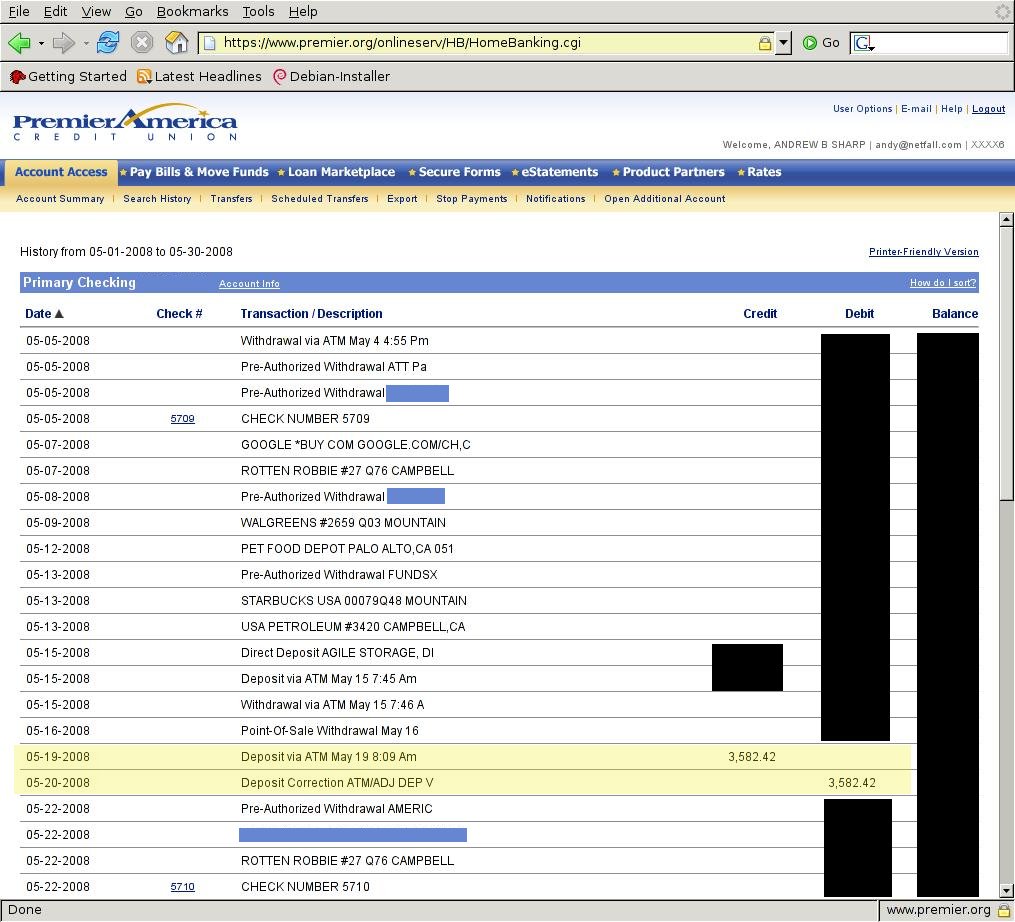Expand the URL history dropdown arrow

(x=784, y=43)
